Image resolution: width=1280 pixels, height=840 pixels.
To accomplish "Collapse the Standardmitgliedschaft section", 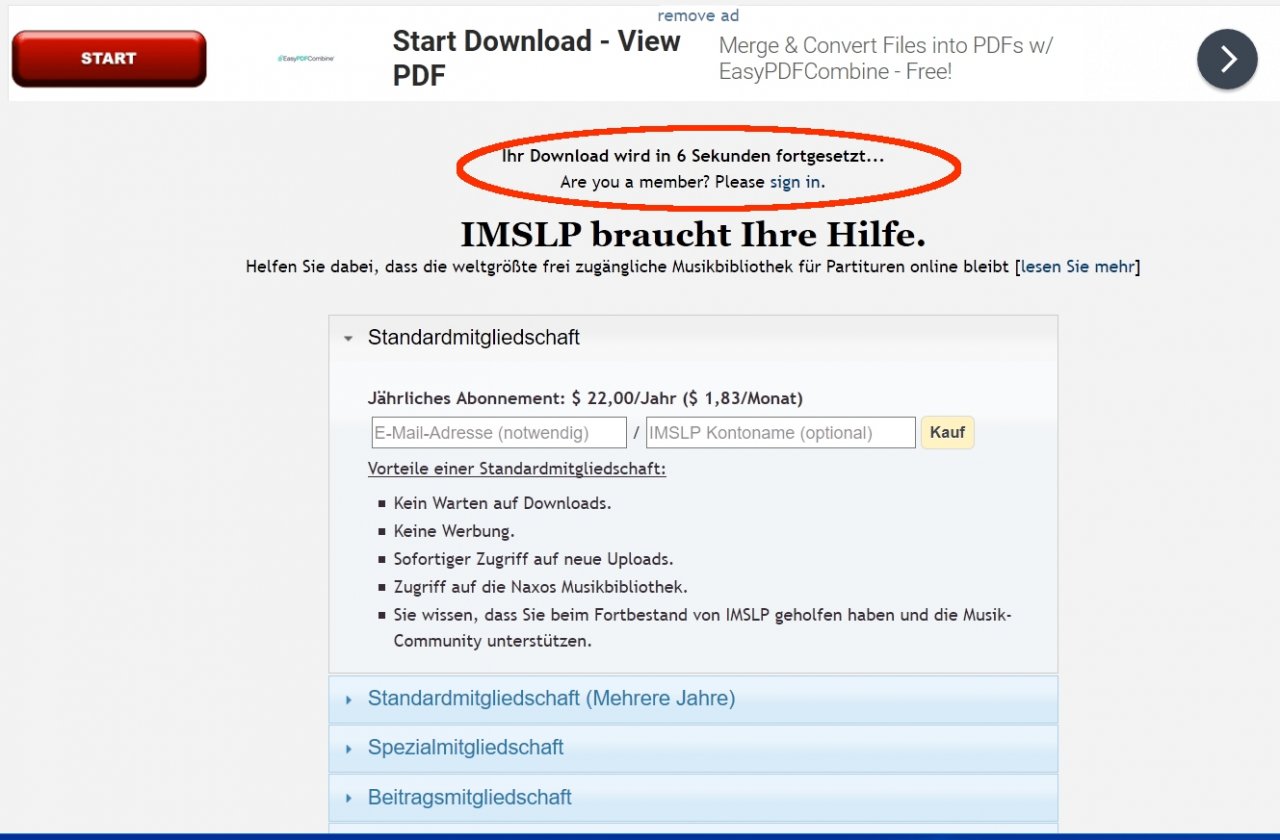I will tap(693, 338).
